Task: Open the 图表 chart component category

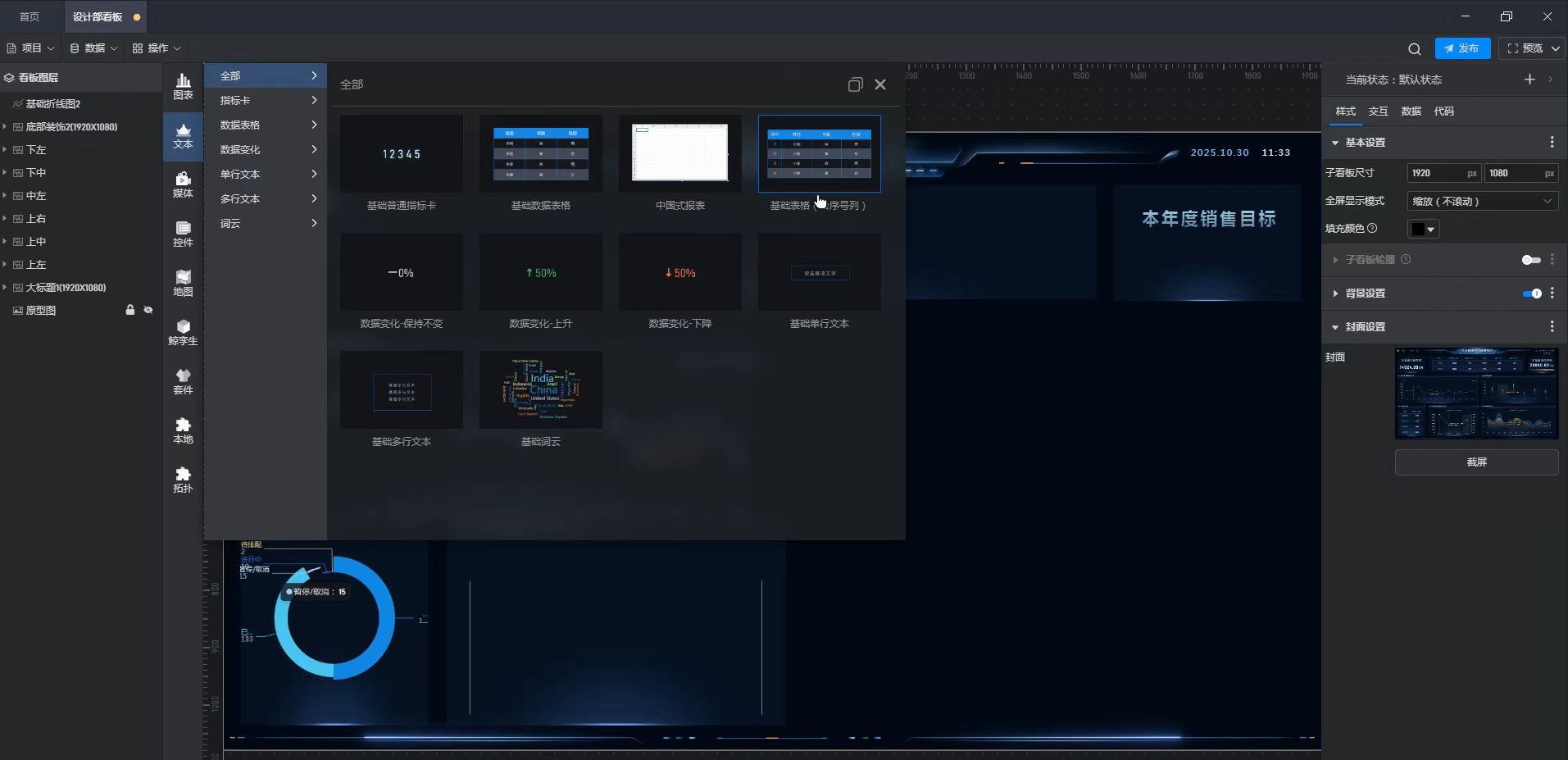Action: (183, 86)
